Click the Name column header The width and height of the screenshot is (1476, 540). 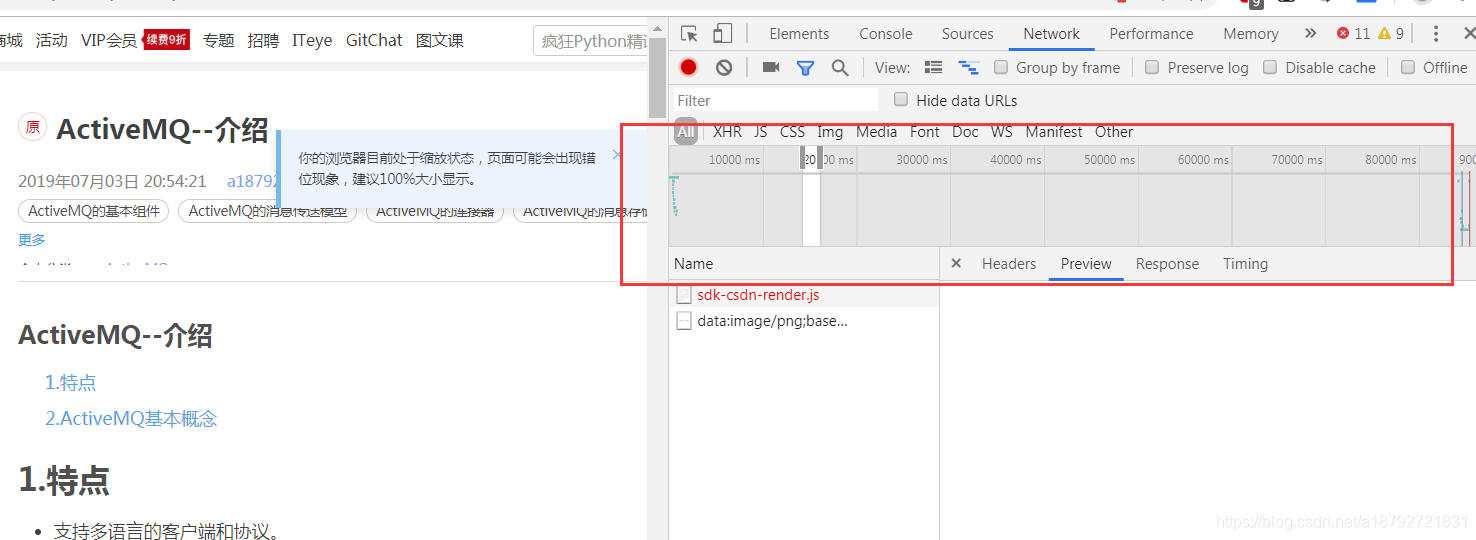click(805, 264)
